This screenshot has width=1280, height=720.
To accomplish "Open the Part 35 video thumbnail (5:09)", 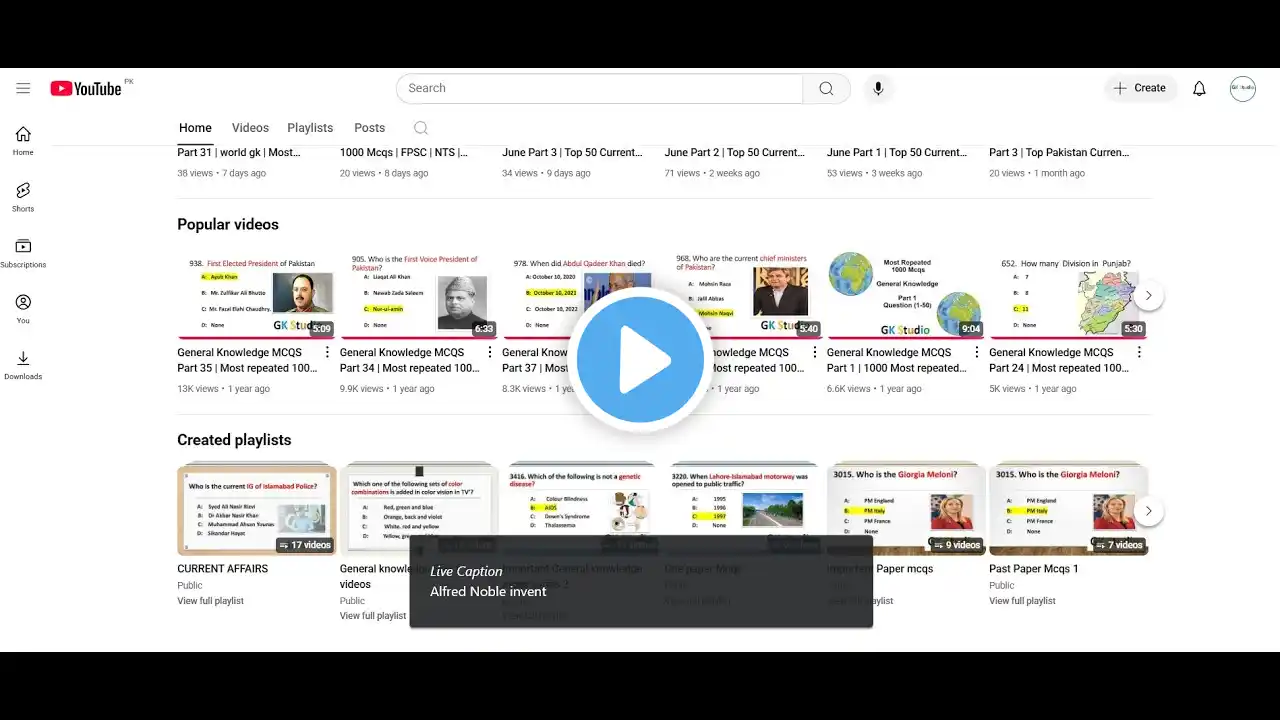I will pos(257,295).
